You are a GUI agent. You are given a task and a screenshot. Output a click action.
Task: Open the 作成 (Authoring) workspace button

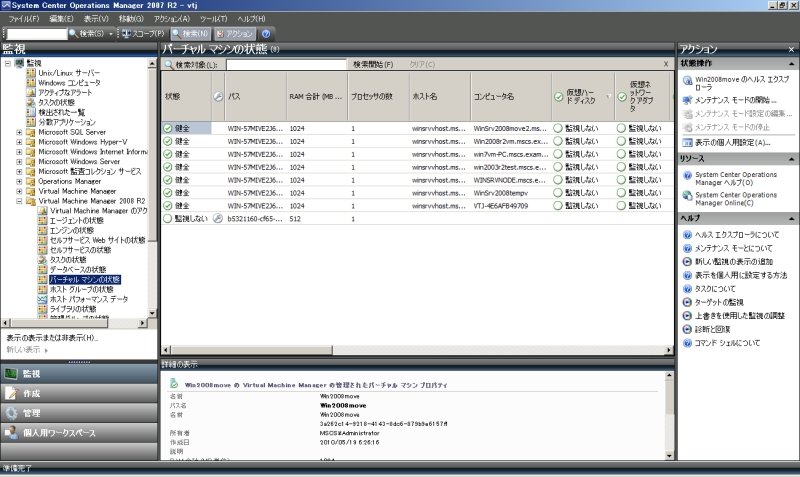click(79, 393)
